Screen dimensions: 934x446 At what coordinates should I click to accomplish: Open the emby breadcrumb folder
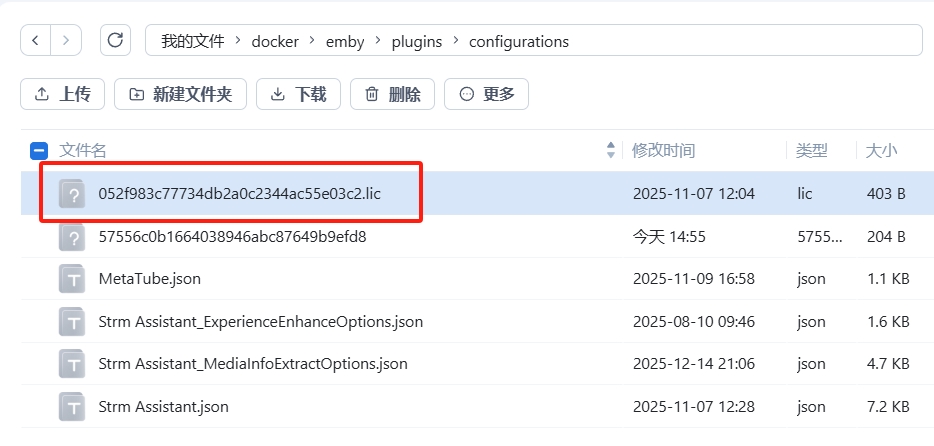[x=345, y=41]
